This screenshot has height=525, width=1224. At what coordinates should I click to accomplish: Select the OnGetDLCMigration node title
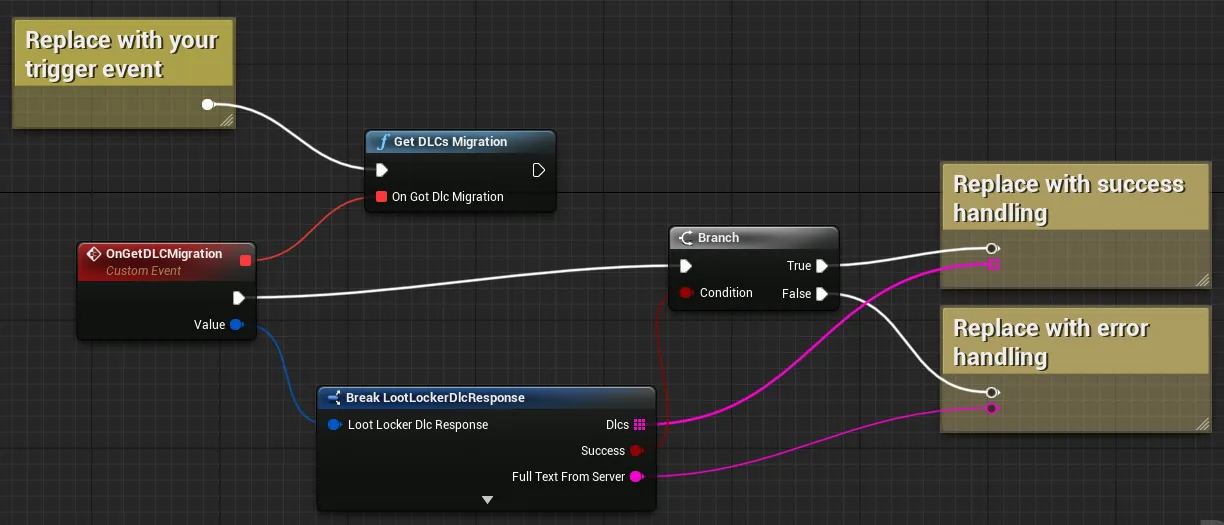coord(164,254)
